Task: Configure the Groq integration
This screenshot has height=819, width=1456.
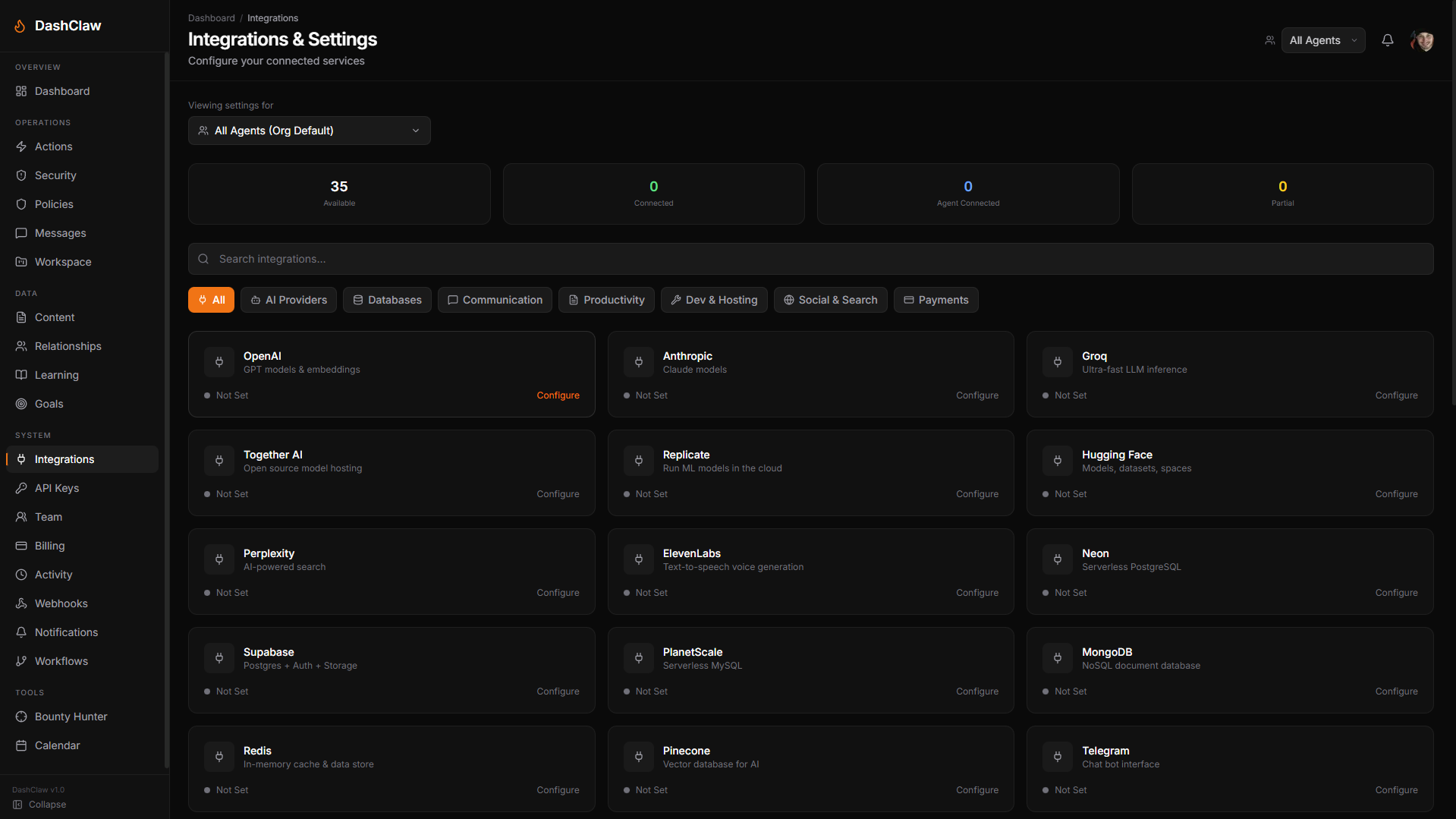Action: click(x=1396, y=395)
